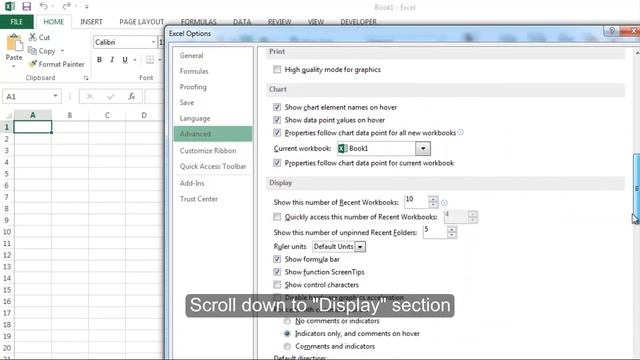Viewport: 640px width, 360px height.
Task: Uncheck Show data point values on hover
Action: (x=277, y=120)
